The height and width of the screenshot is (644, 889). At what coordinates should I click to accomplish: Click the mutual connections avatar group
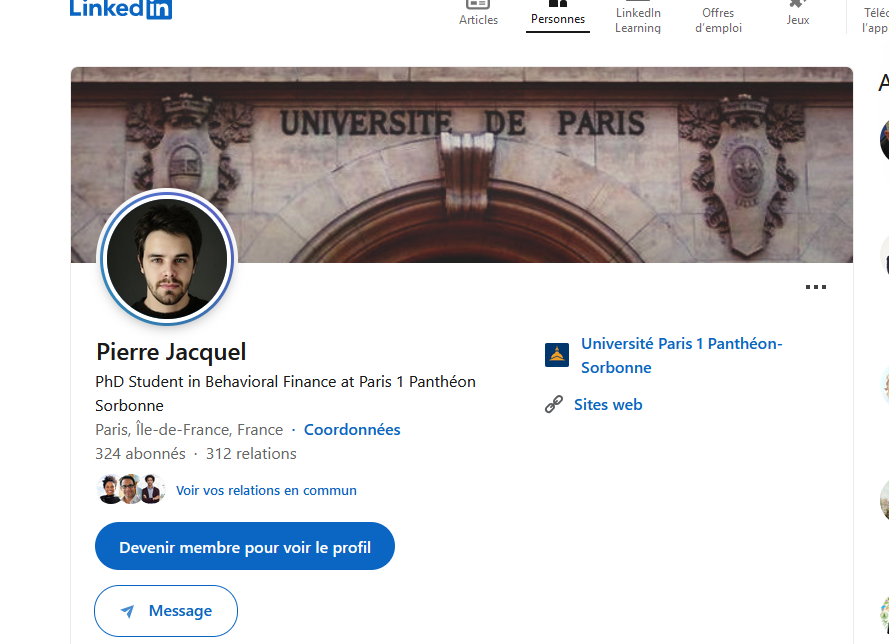coord(132,489)
